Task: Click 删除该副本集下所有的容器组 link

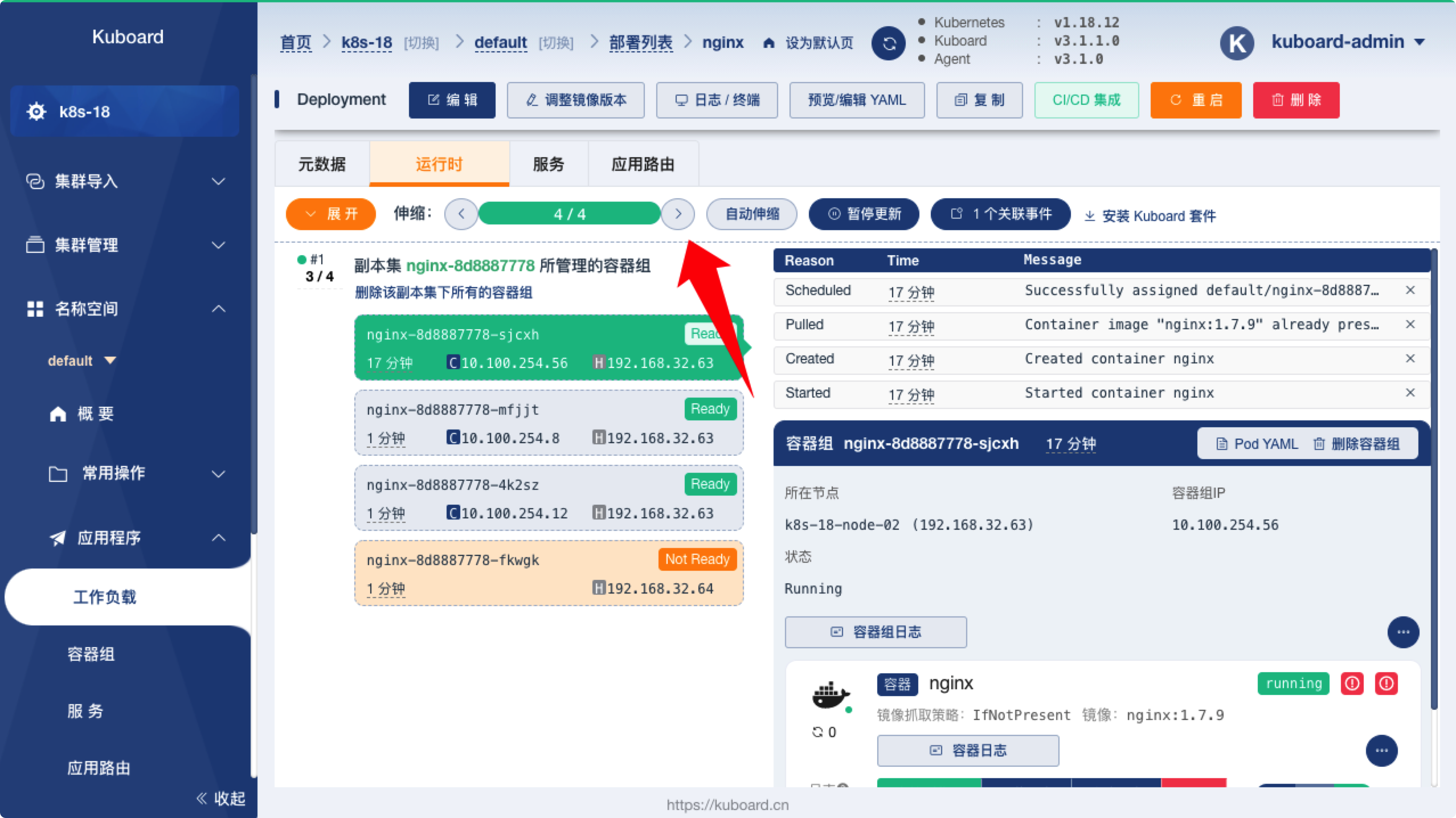Action: point(444,293)
